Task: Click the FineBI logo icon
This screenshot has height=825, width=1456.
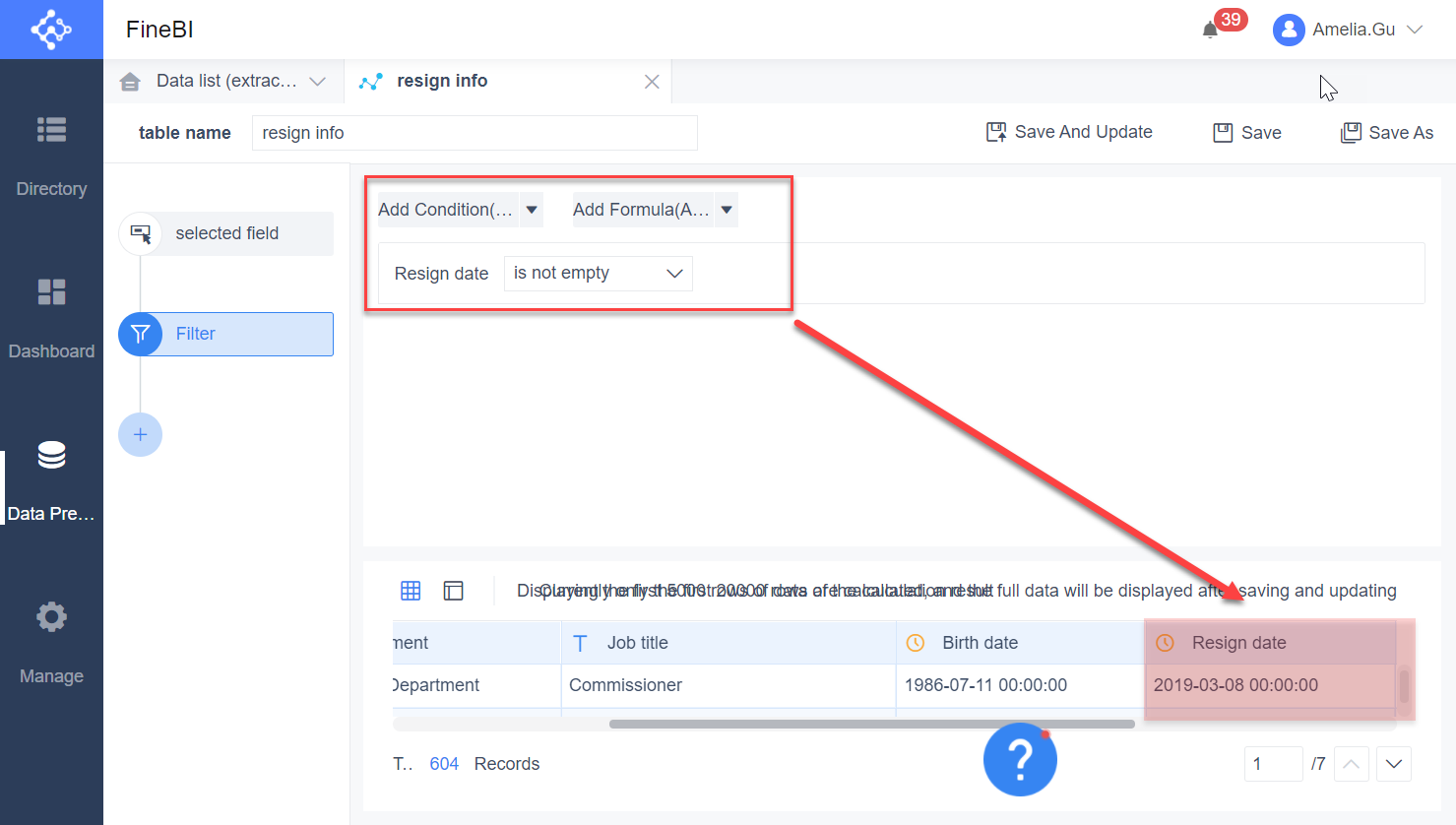Action: click(x=51, y=30)
